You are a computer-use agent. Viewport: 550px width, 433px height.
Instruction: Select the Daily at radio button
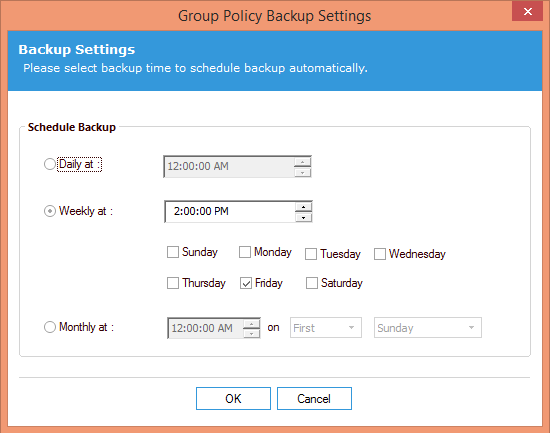tap(50, 164)
